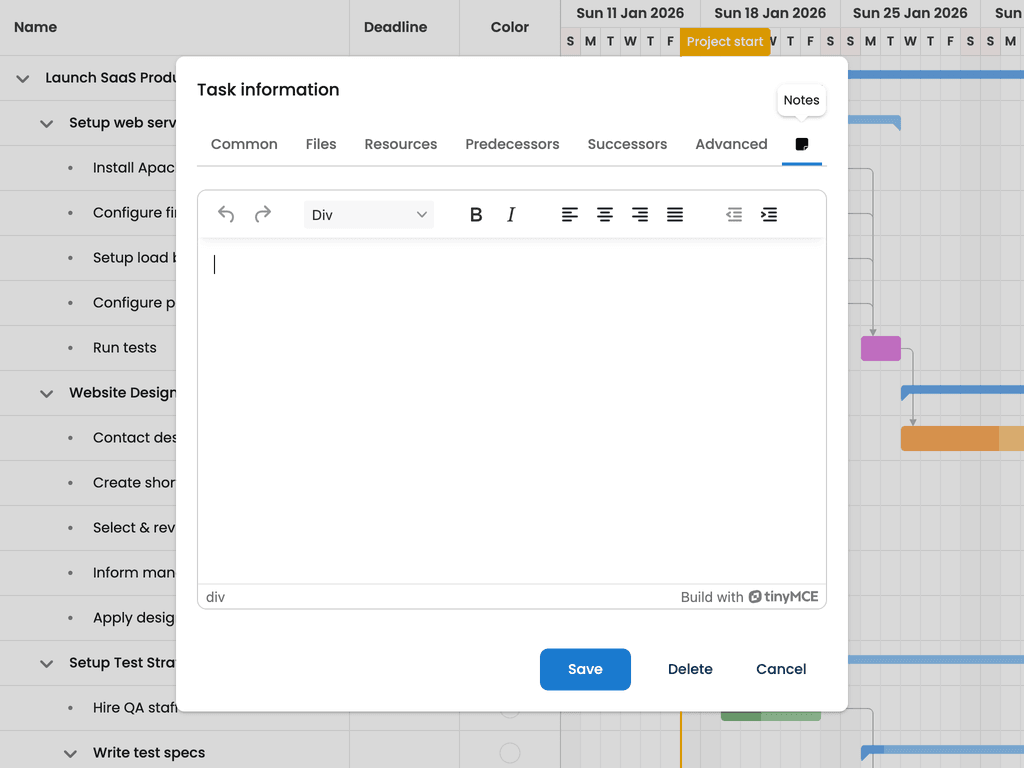1024x768 pixels.
Task: Click inside the notes text area
Action: tap(511, 411)
